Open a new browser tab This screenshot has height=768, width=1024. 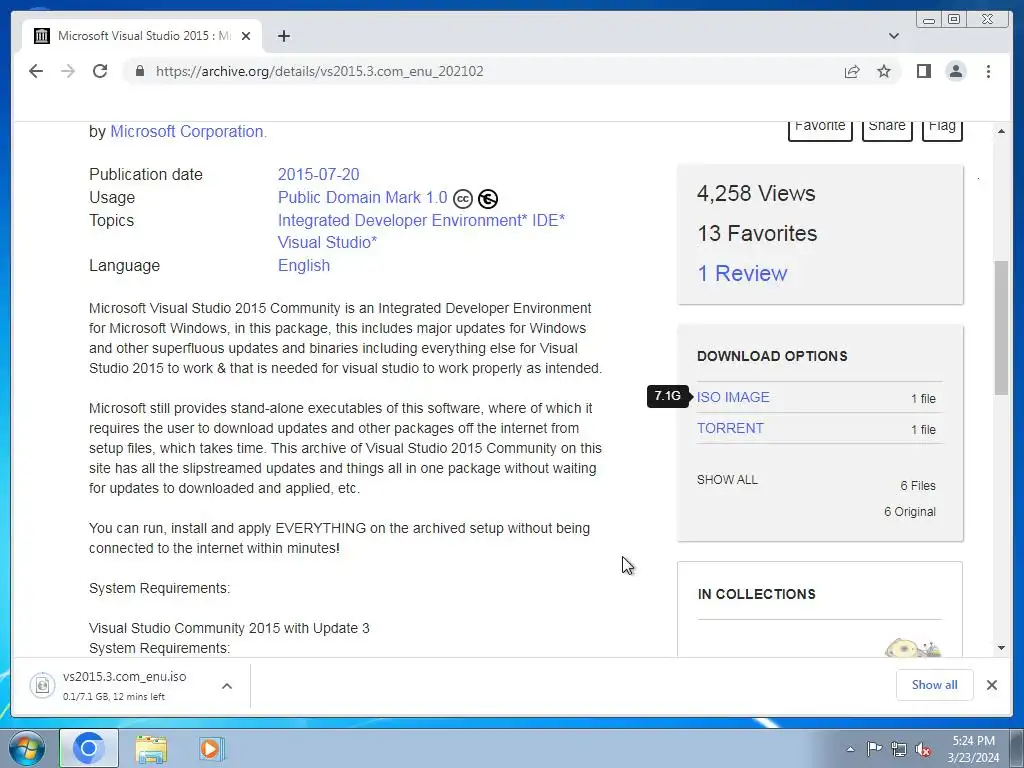click(283, 36)
